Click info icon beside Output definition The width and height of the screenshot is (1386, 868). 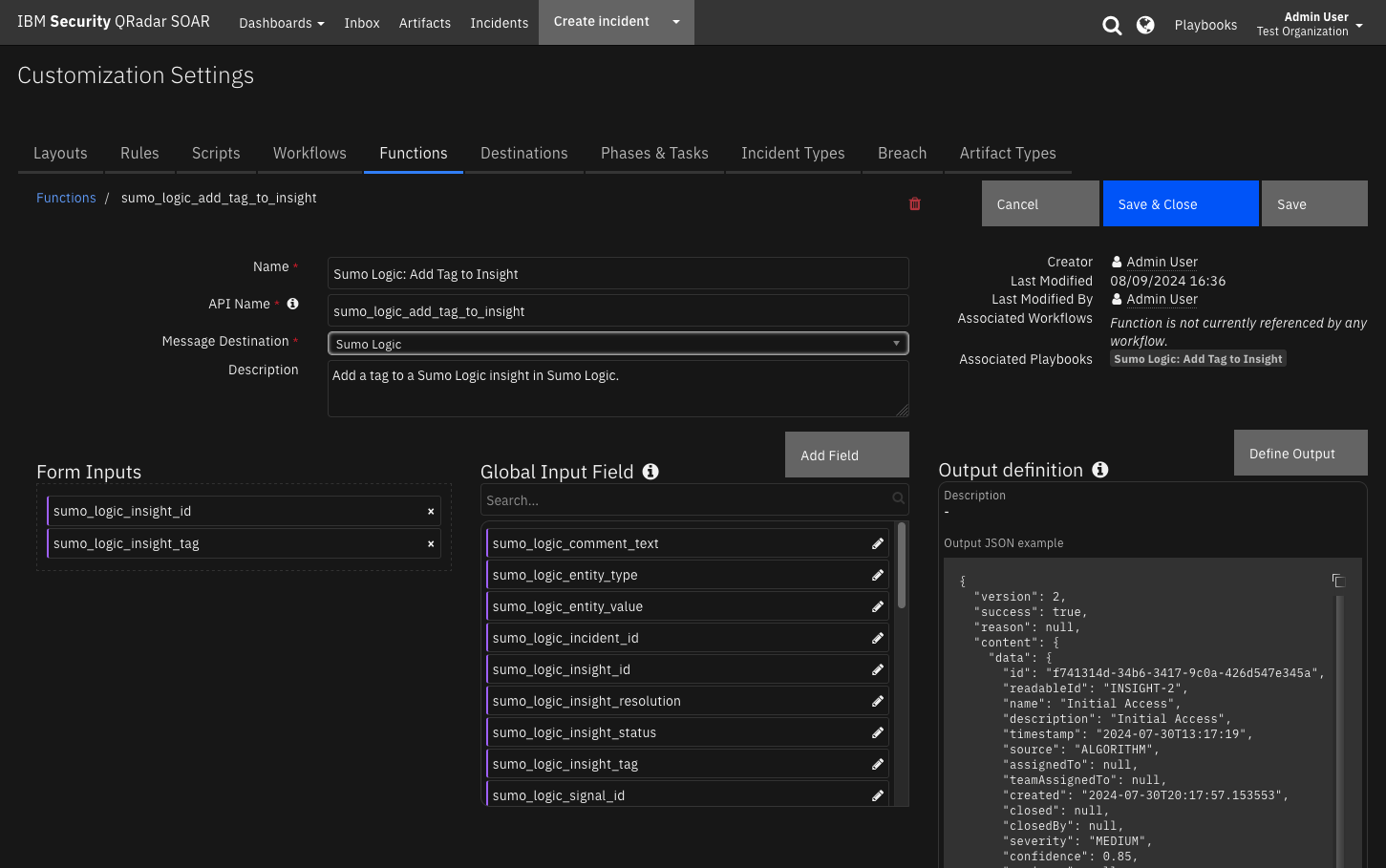coord(1100,469)
